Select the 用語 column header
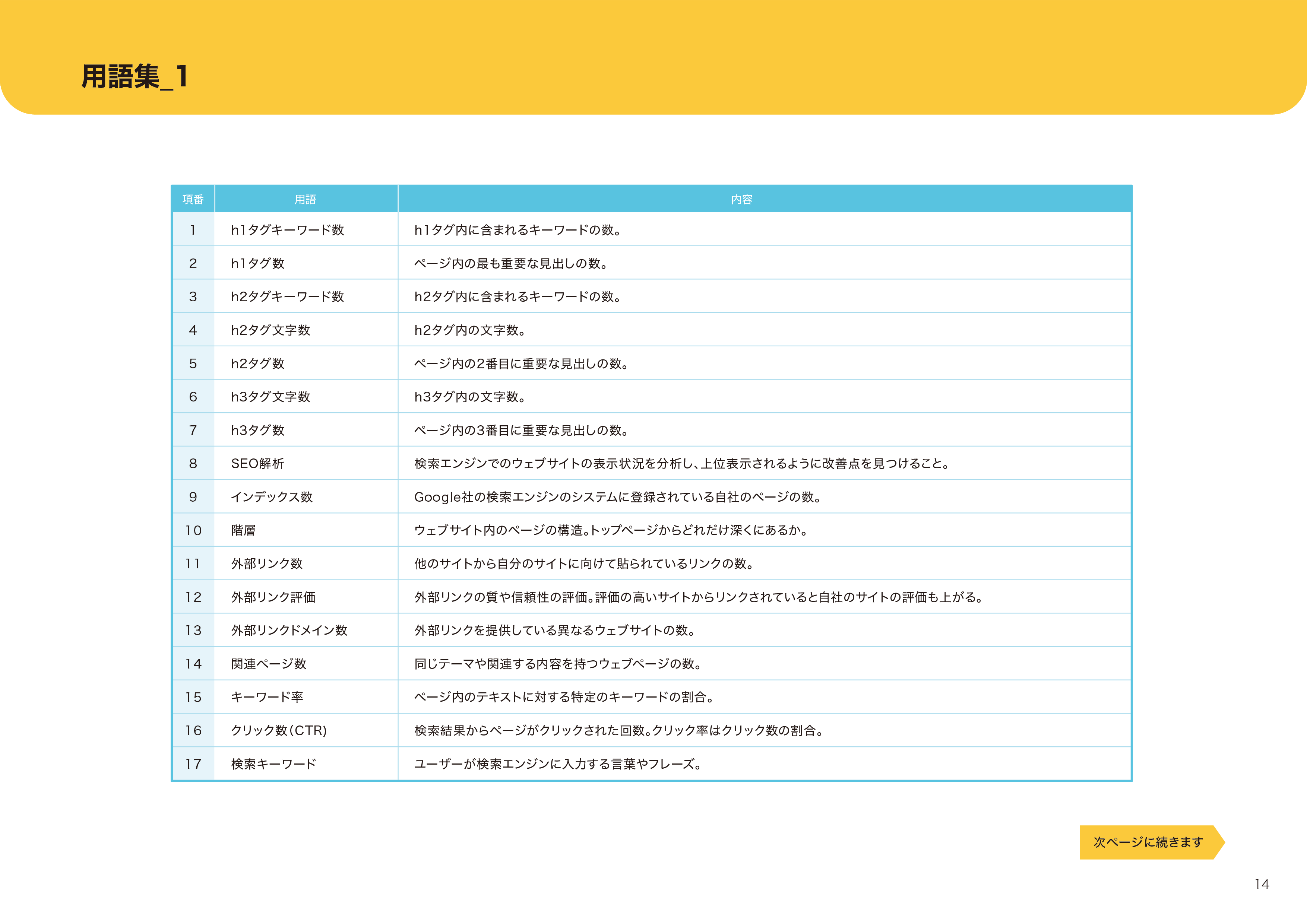 tap(306, 199)
